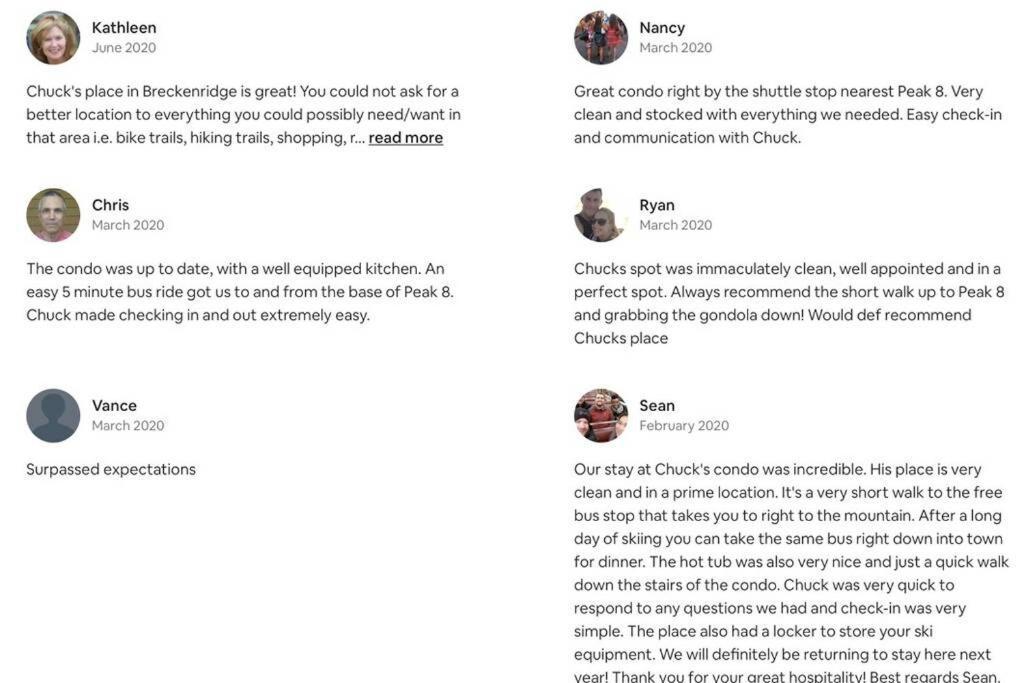Expand Kathleen's review with read more
The image size is (1024, 683).
pyautogui.click(x=406, y=138)
